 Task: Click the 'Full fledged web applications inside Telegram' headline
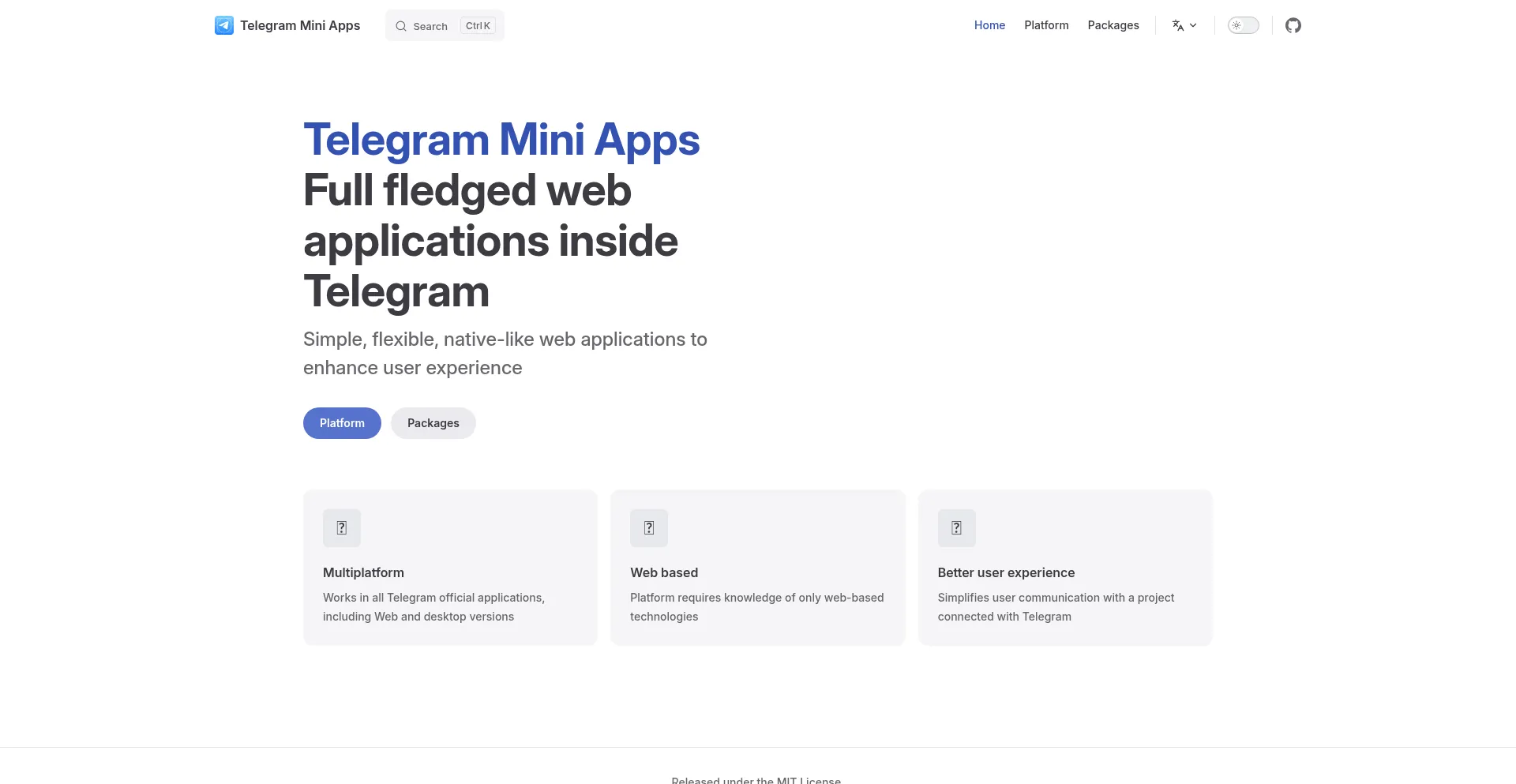pyautogui.click(x=490, y=241)
